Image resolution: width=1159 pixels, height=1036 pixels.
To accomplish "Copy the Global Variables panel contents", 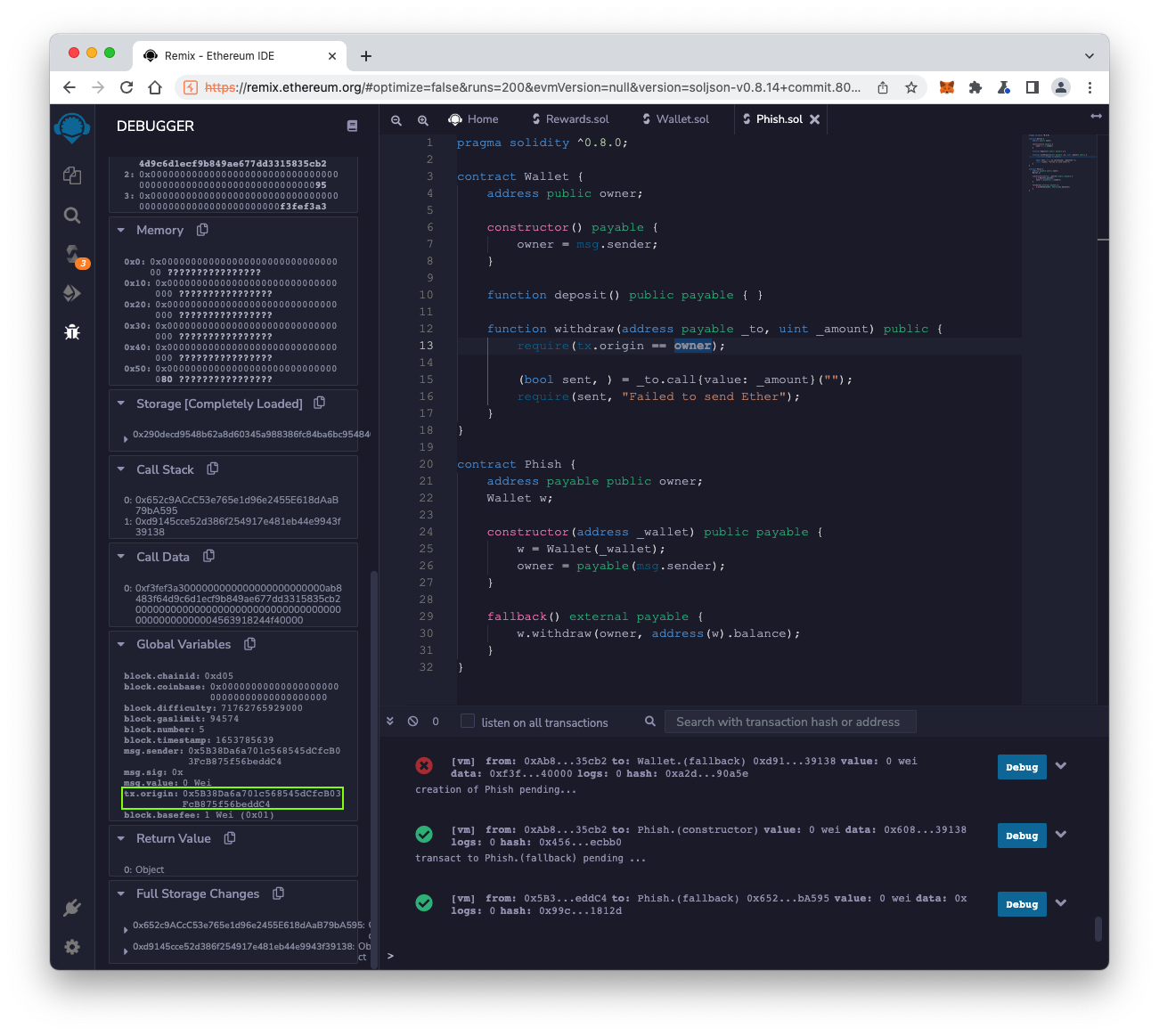I will click(x=250, y=643).
